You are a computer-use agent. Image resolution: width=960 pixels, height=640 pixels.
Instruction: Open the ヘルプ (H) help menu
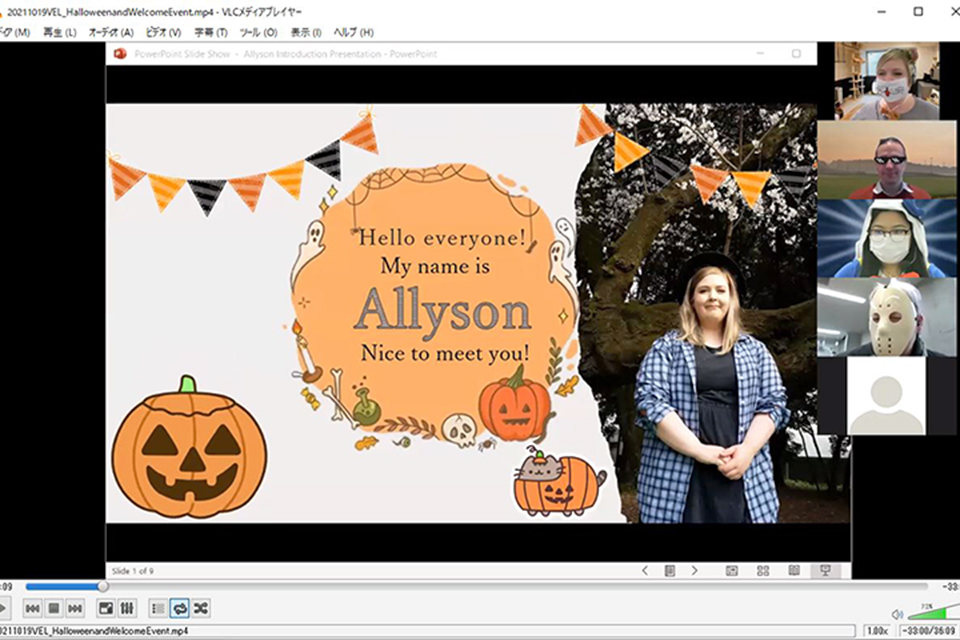coord(353,32)
